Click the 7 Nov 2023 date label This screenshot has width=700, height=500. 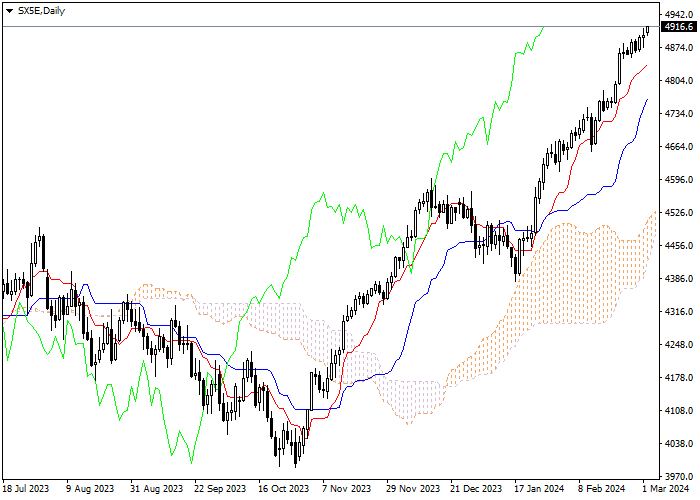click(x=346, y=489)
